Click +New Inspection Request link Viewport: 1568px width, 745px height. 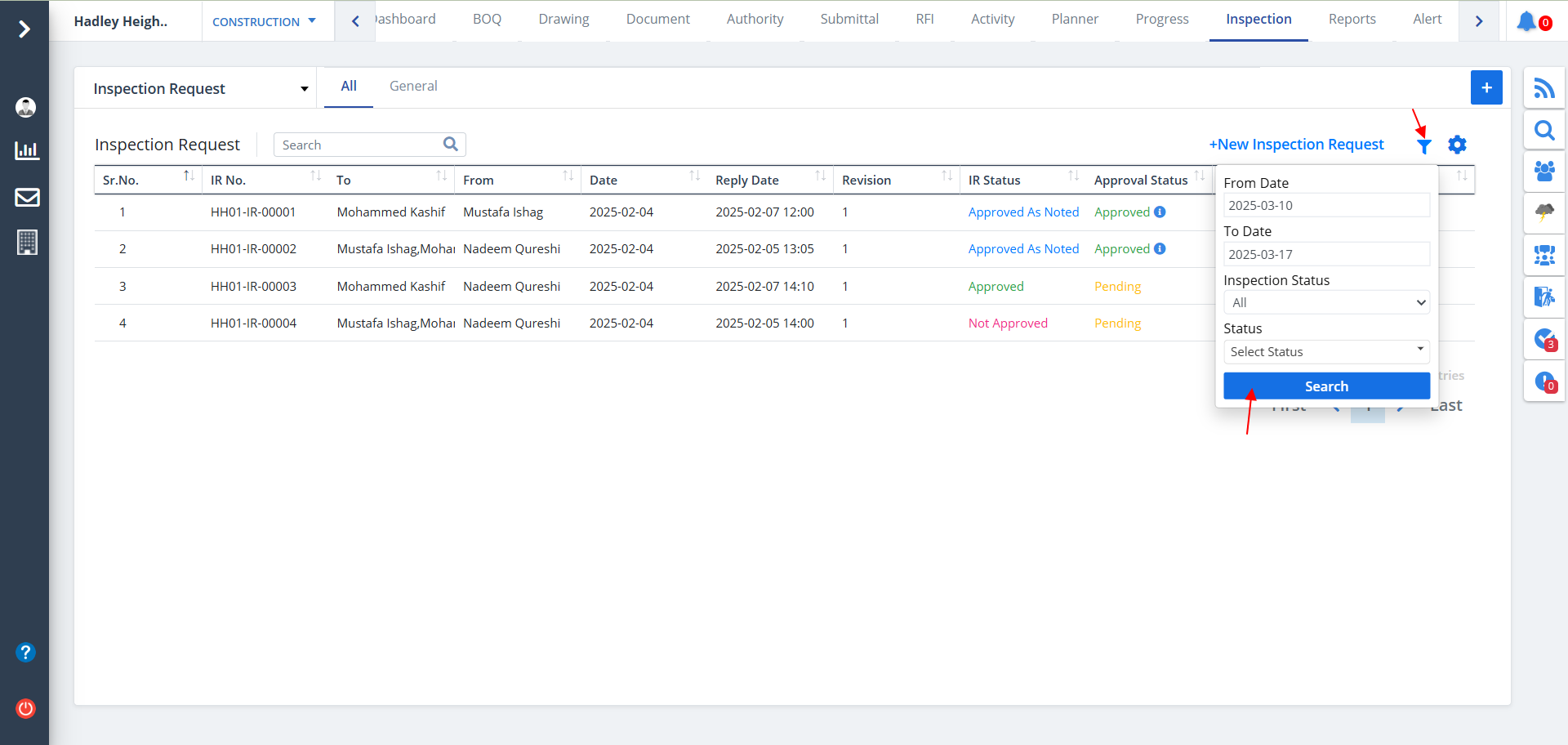click(1296, 145)
